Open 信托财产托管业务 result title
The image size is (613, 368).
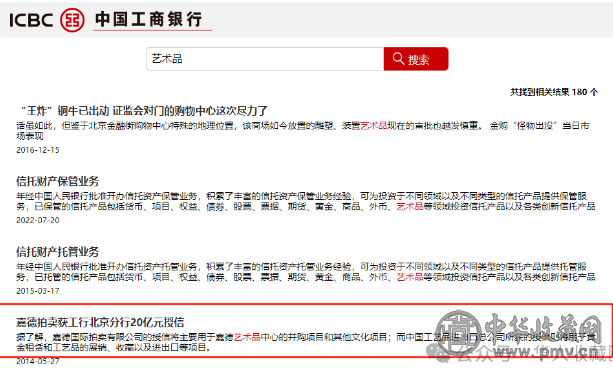57,251
